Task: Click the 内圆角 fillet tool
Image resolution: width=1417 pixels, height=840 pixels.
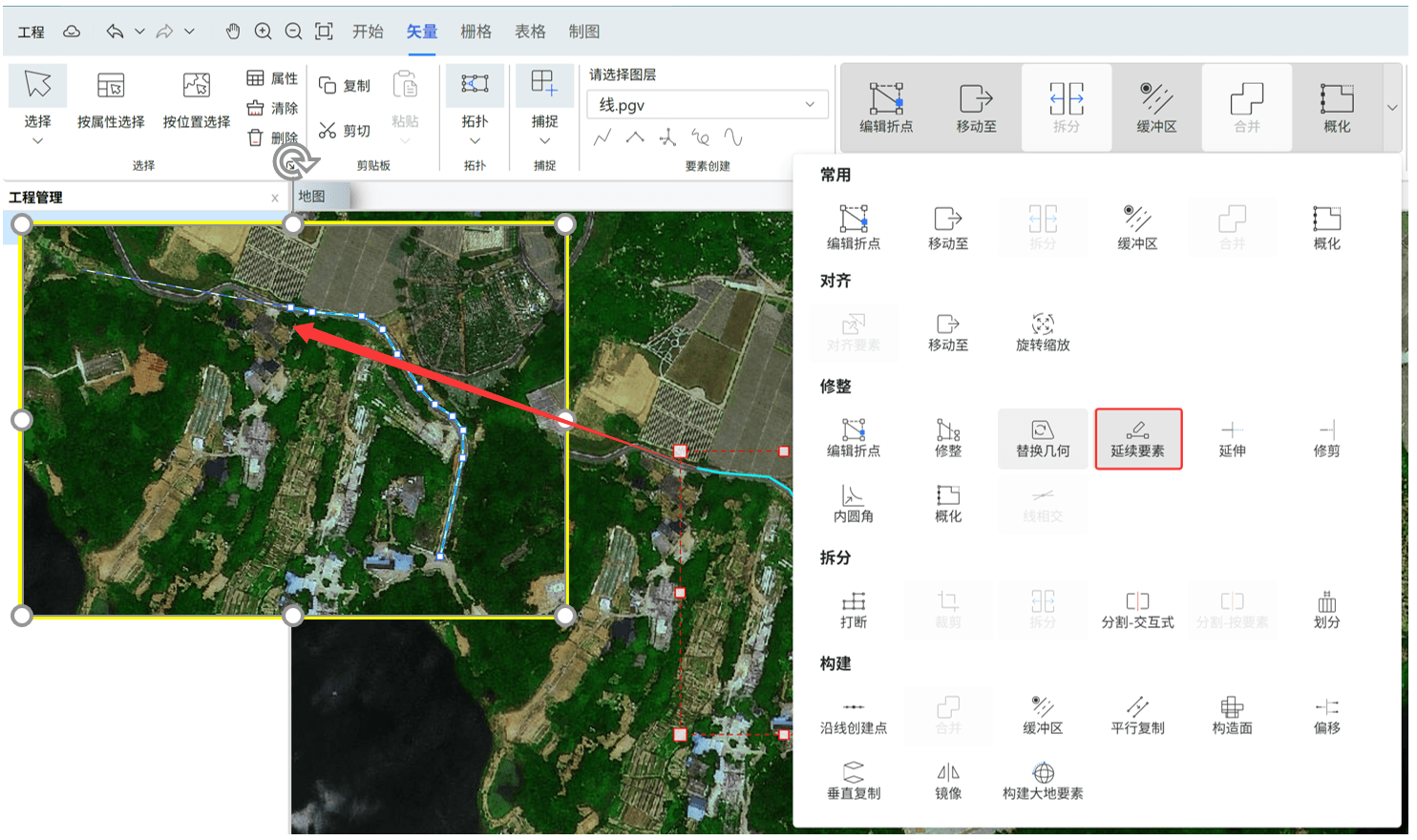Action: tap(853, 504)
